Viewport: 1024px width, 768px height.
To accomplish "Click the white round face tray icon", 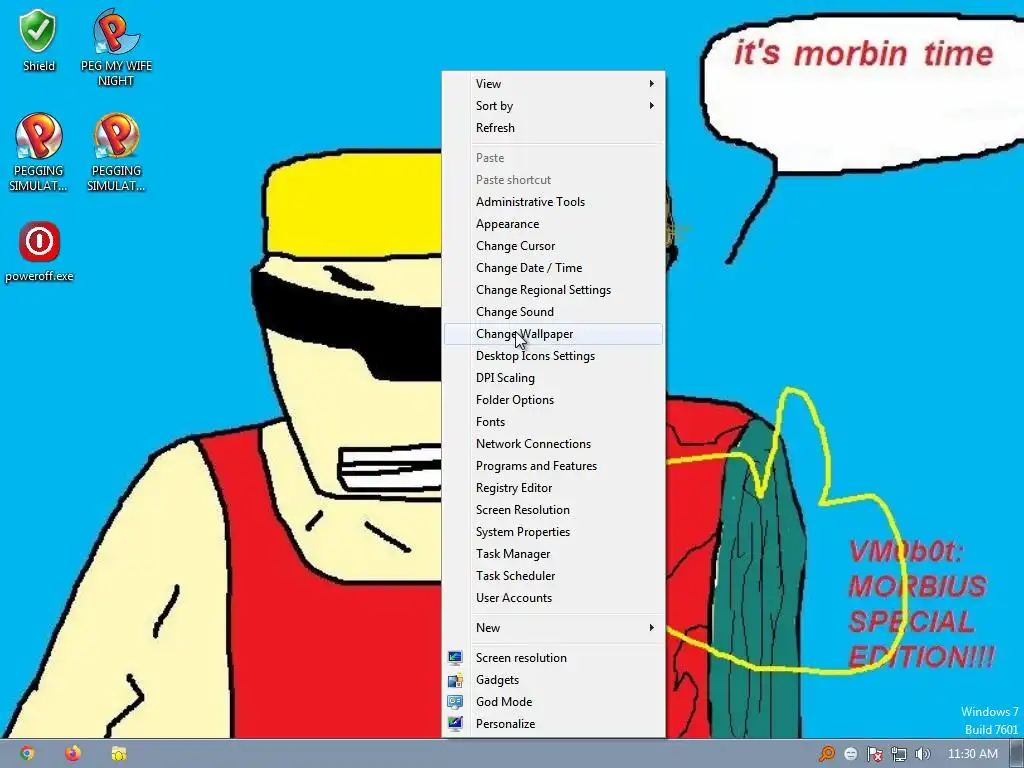I will coord(850,754).
